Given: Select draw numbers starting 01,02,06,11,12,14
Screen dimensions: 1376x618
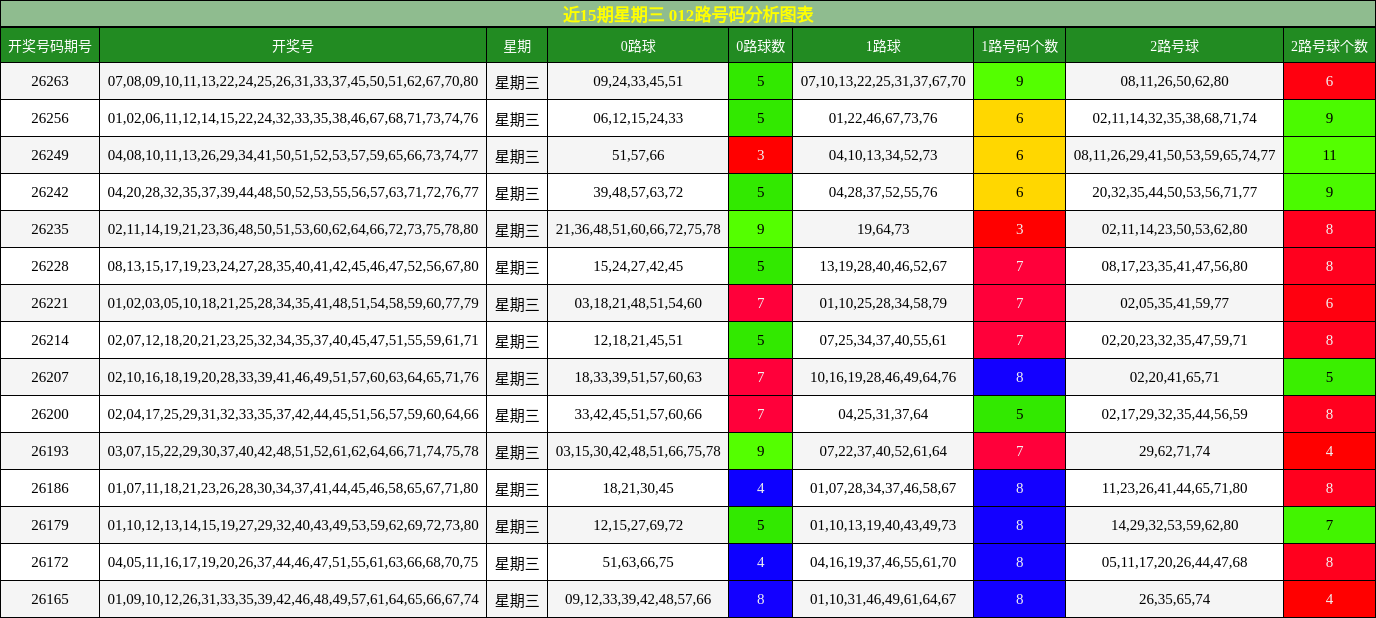Looking at the screenshot, I should [x=293, y=118].
